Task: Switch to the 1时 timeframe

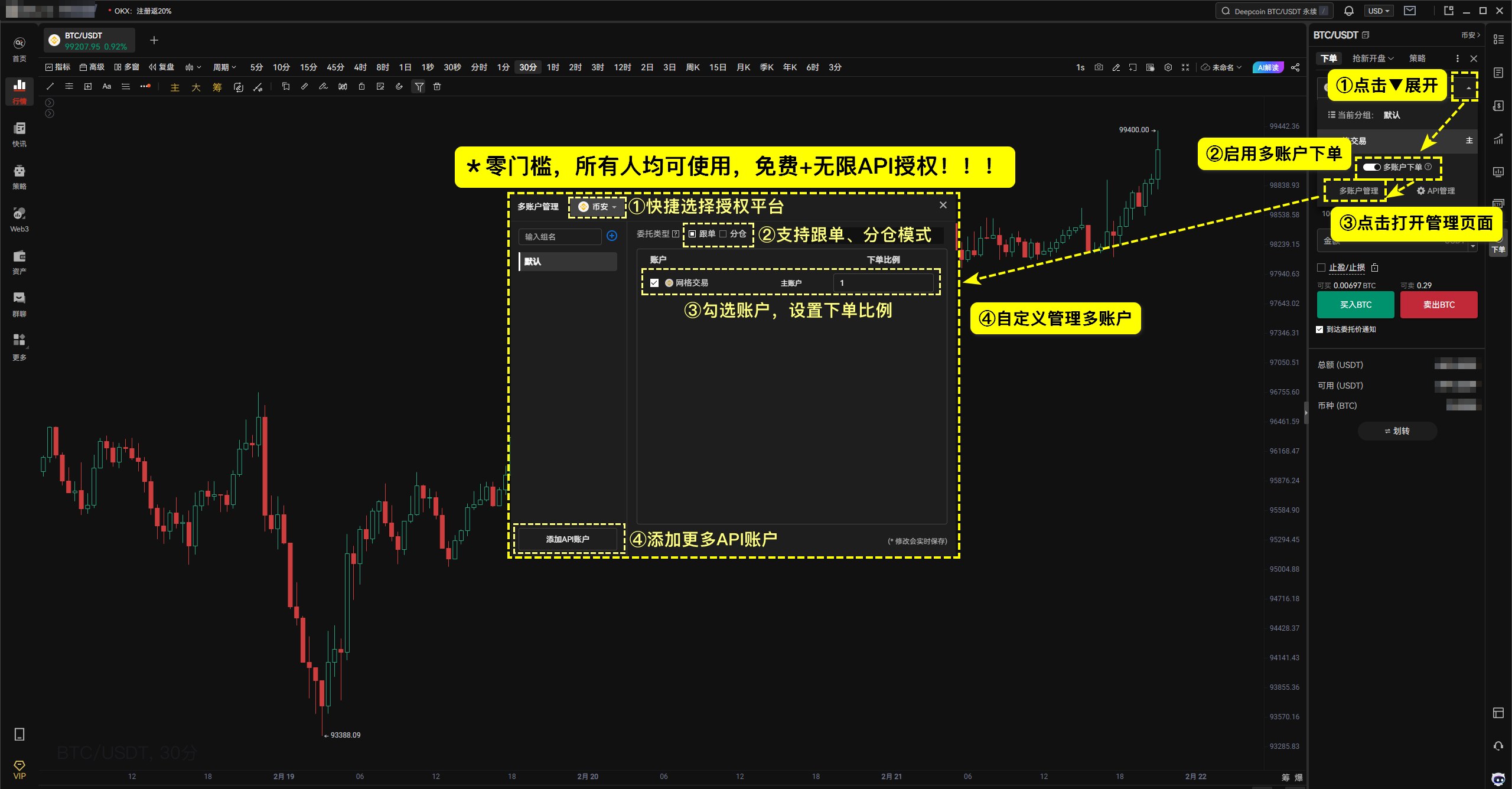Action: (x=553, y=67)
